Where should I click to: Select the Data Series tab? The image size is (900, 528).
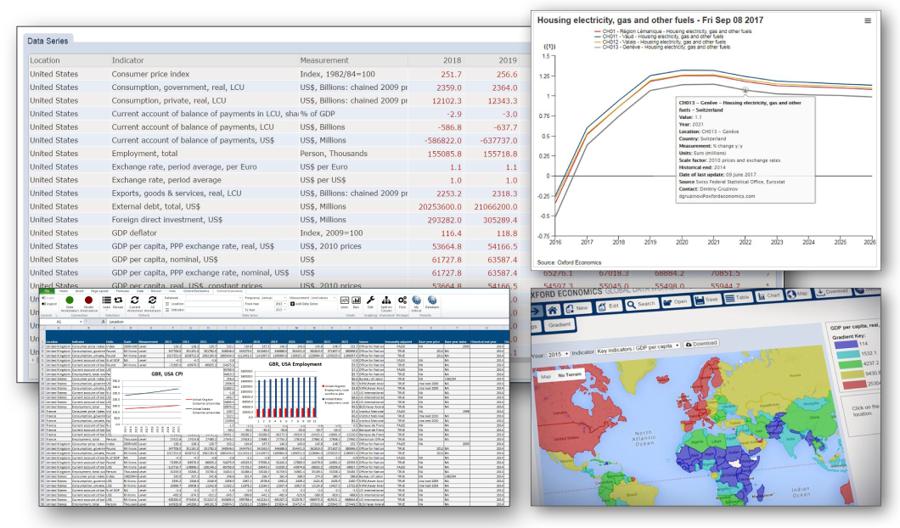click(48, 41)
